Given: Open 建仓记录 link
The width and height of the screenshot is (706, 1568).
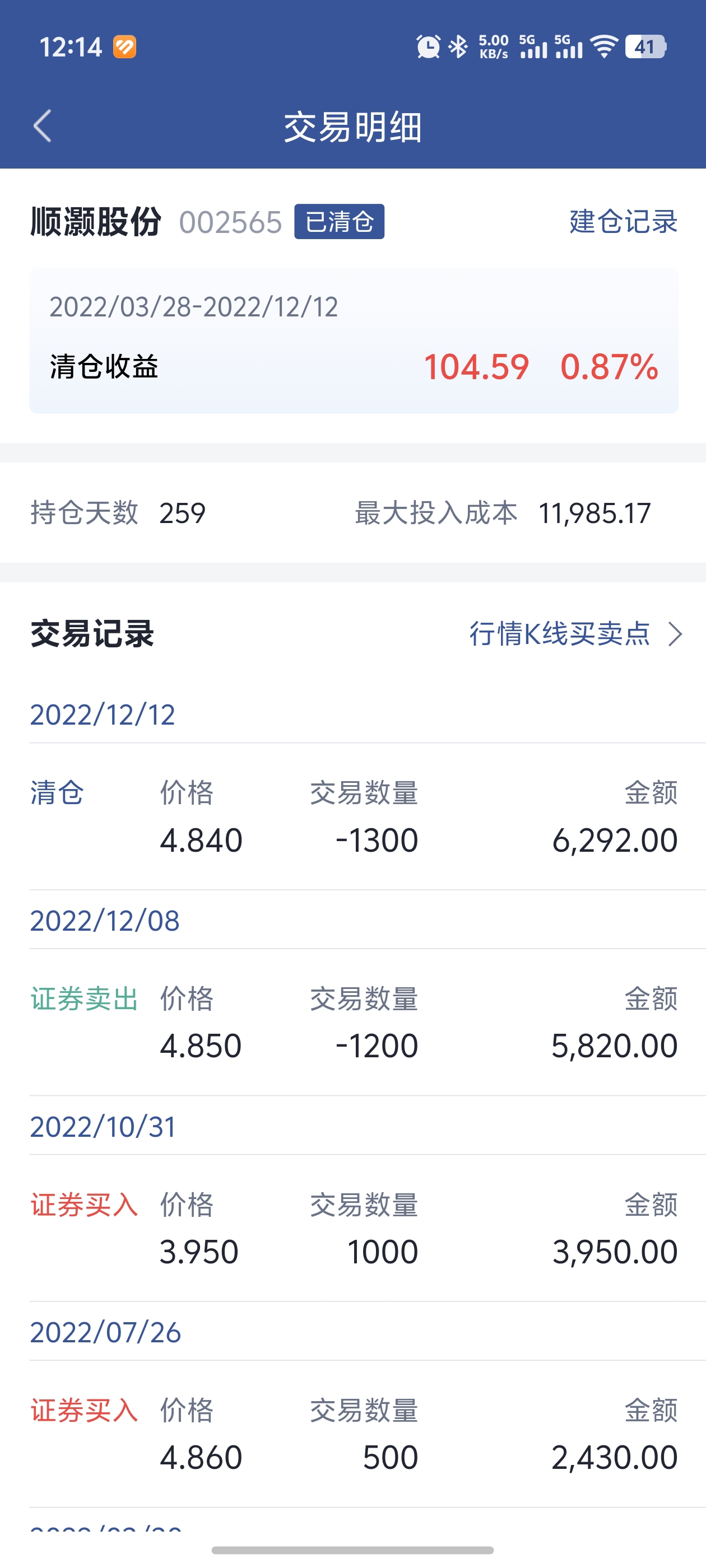Looking at the screenshot, I should click(x=623, y=222).
